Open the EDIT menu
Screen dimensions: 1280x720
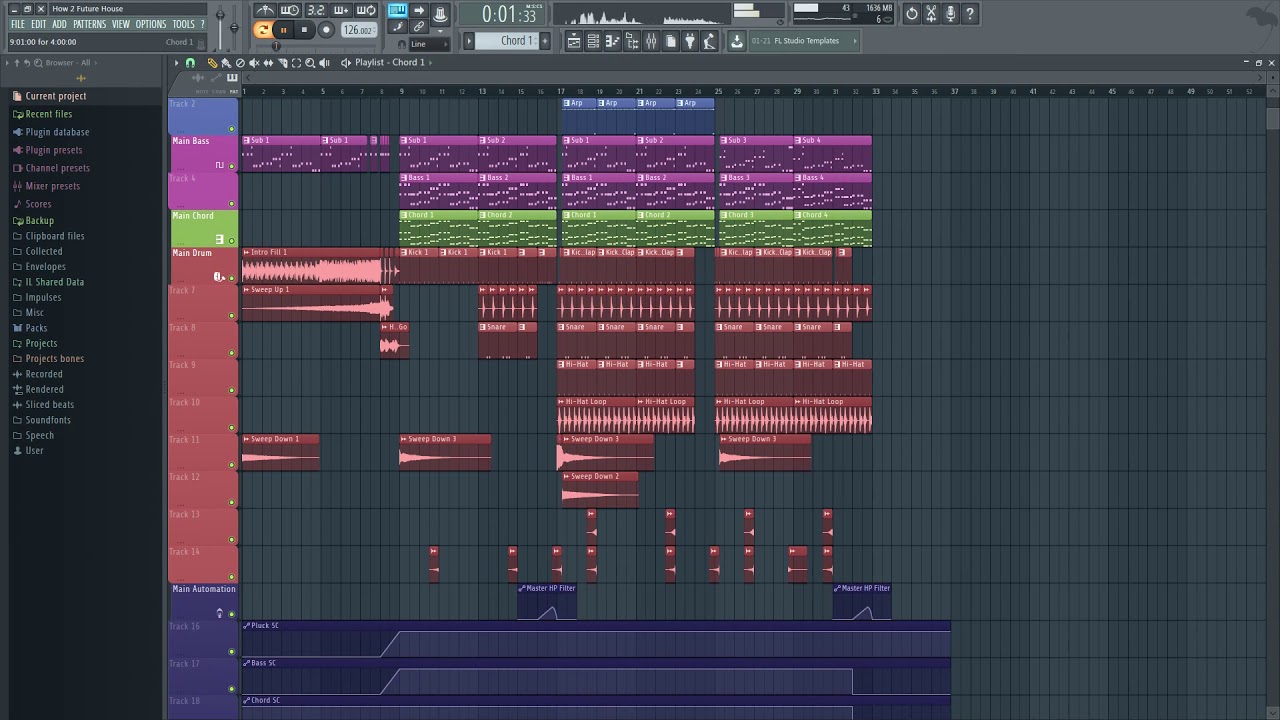(38, 24)
